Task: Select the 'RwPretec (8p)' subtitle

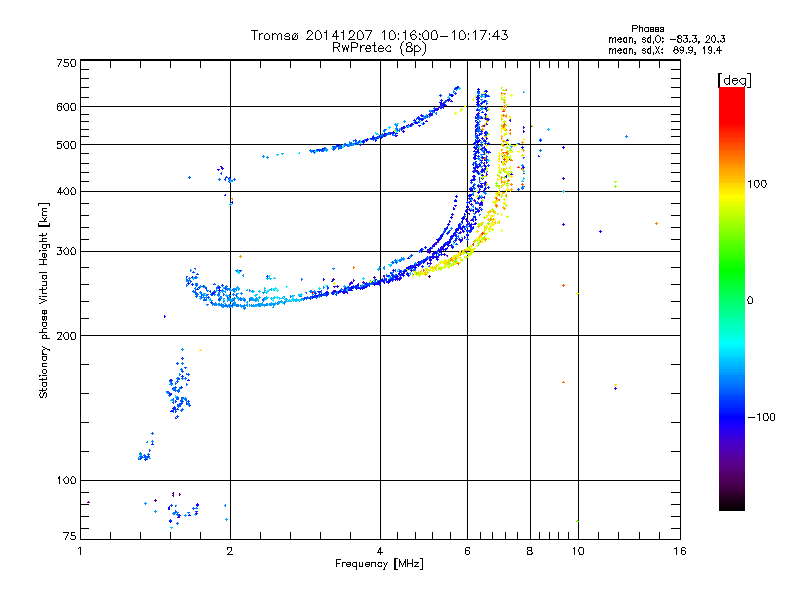Action: click(x=379, y=48)
